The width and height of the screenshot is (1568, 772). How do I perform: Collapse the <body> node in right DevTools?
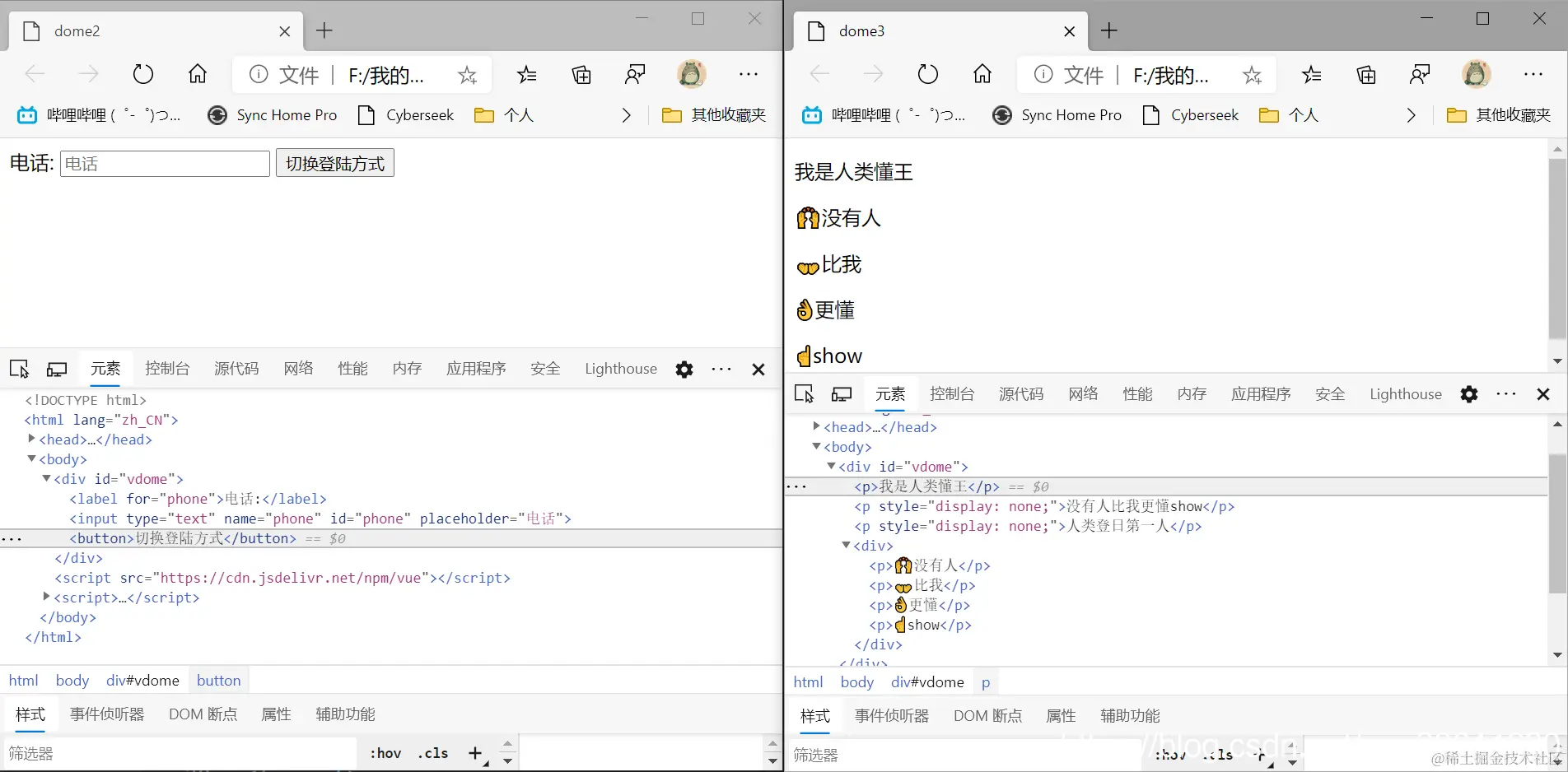[815, 446]
